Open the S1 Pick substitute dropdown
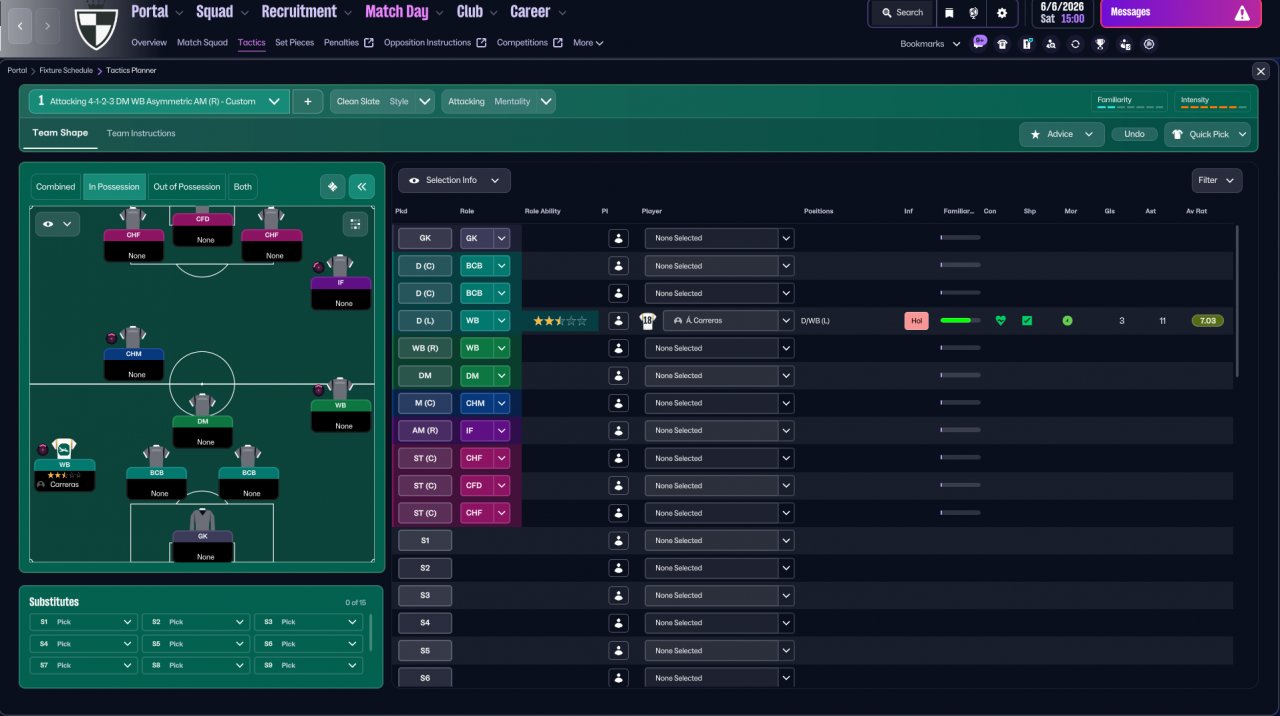Image resolution: width=1280 pixels, height=716 pixels. 83,622
